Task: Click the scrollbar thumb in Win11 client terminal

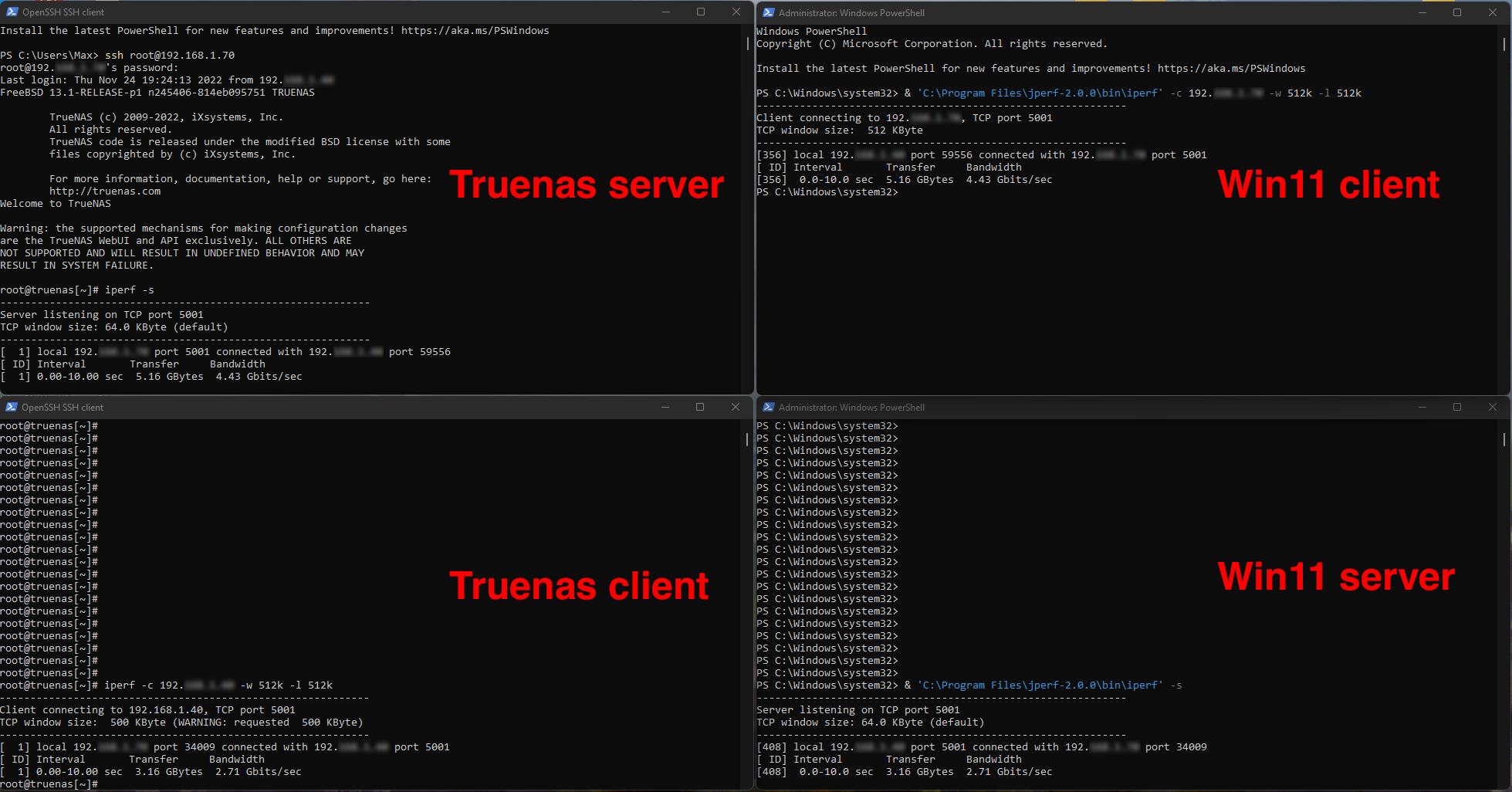Action: coord(1504,44)
